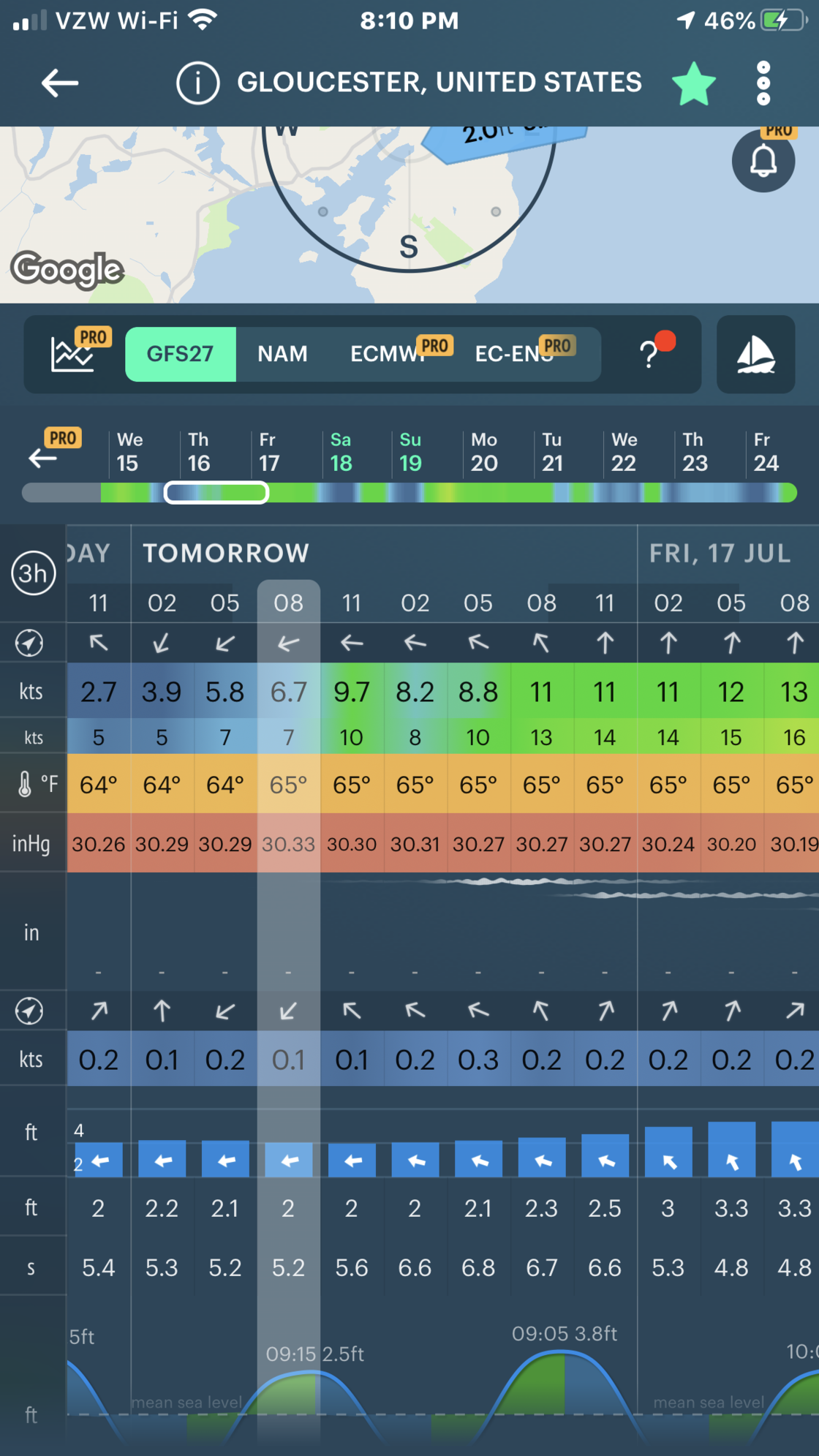Tap the Google logo on the map
The image size is (819, 1456).
click(x=67, y=270)
